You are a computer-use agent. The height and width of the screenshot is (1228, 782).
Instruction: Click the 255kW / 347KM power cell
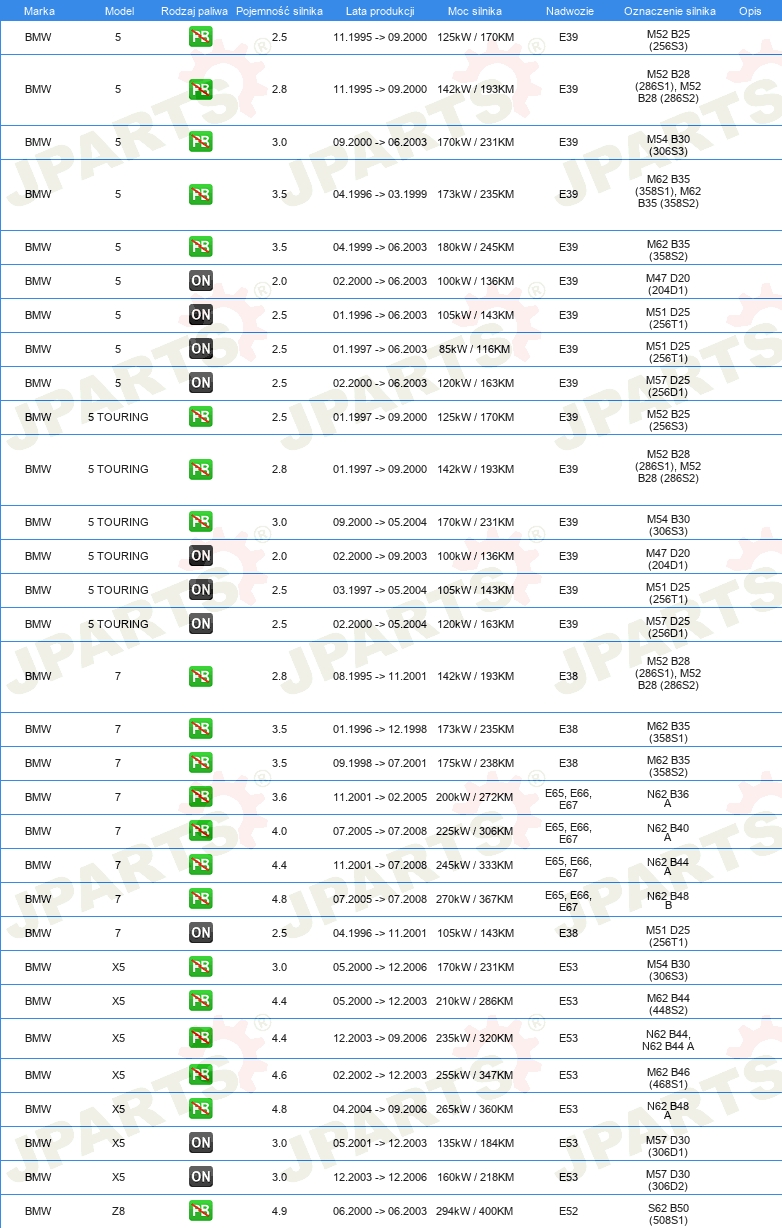pos(475,1075)
